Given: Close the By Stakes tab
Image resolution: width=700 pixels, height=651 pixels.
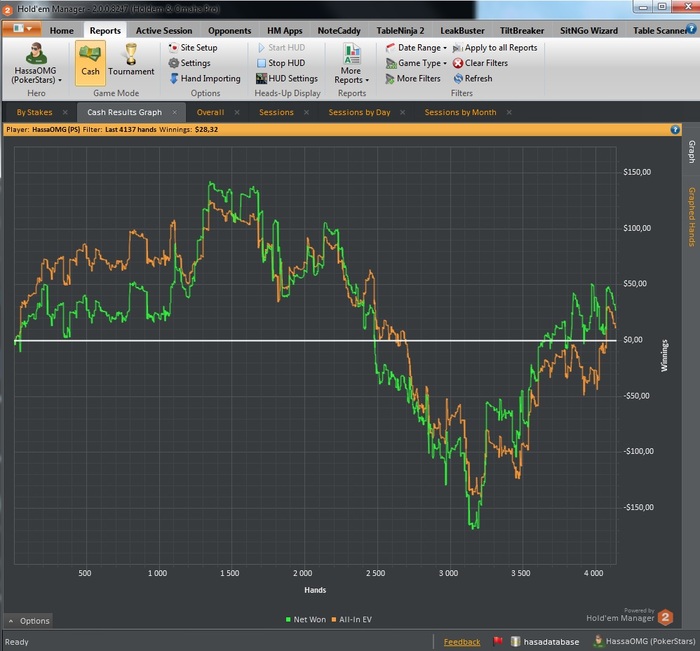Looking at the screenshot, I should 65,112.
